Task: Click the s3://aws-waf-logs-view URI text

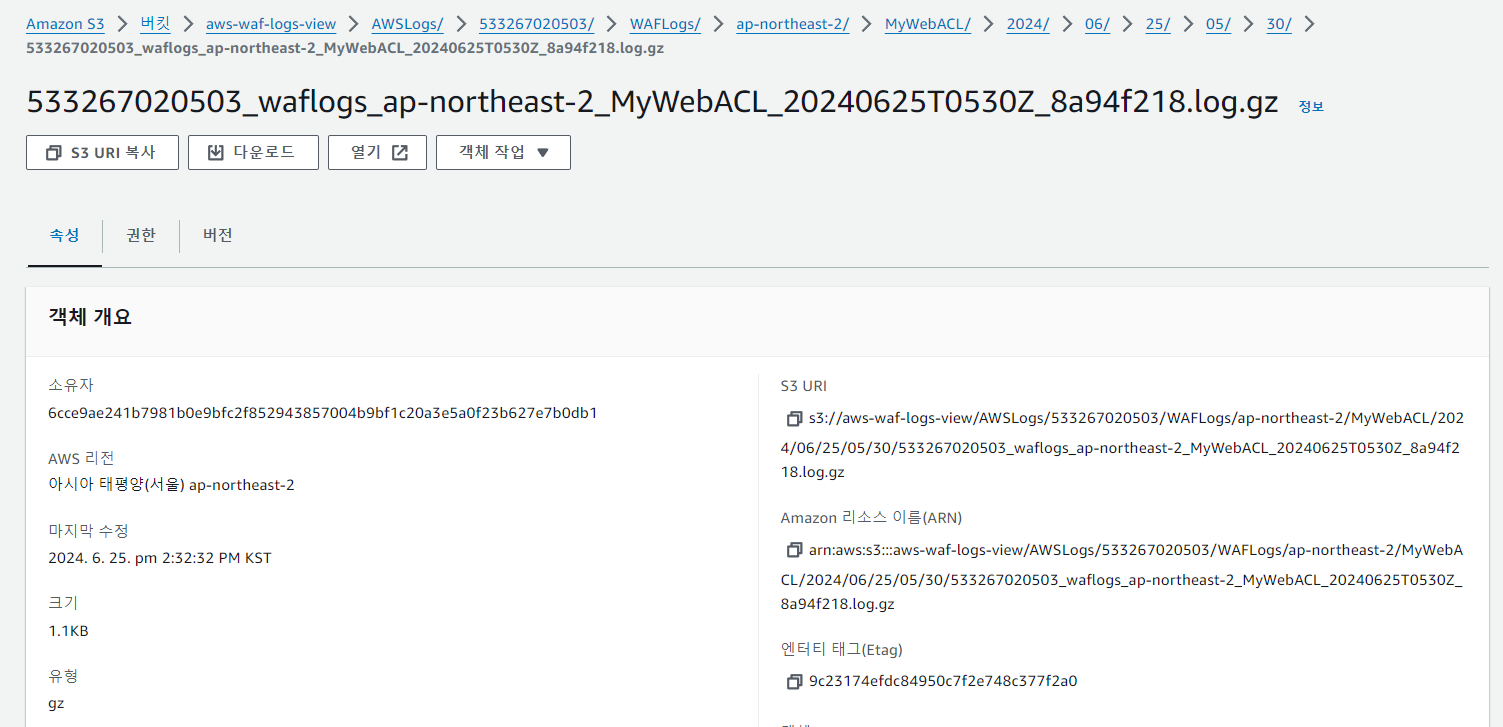Action: (x=1123, y=445)
